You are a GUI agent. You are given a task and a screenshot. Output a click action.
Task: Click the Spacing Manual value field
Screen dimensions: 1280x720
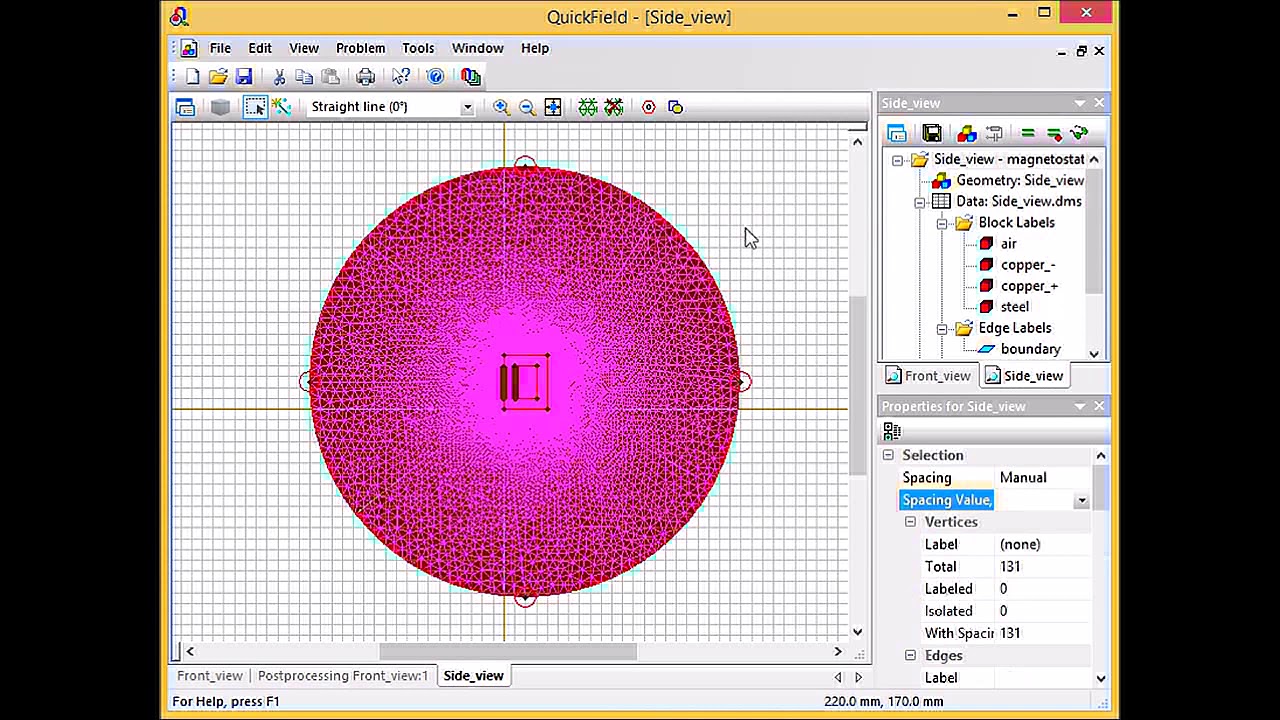point(1043,478)
